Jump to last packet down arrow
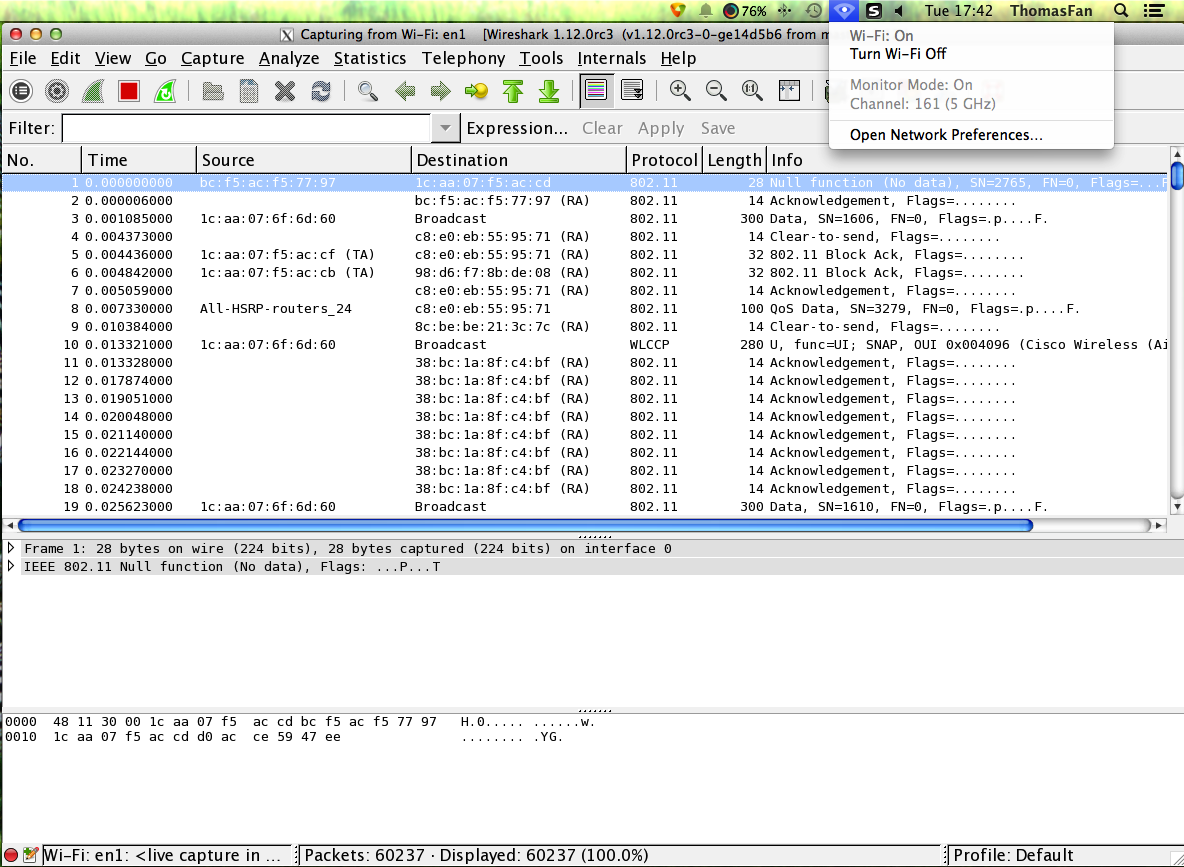The image size is (1184, 867). [x=549, y=91]
